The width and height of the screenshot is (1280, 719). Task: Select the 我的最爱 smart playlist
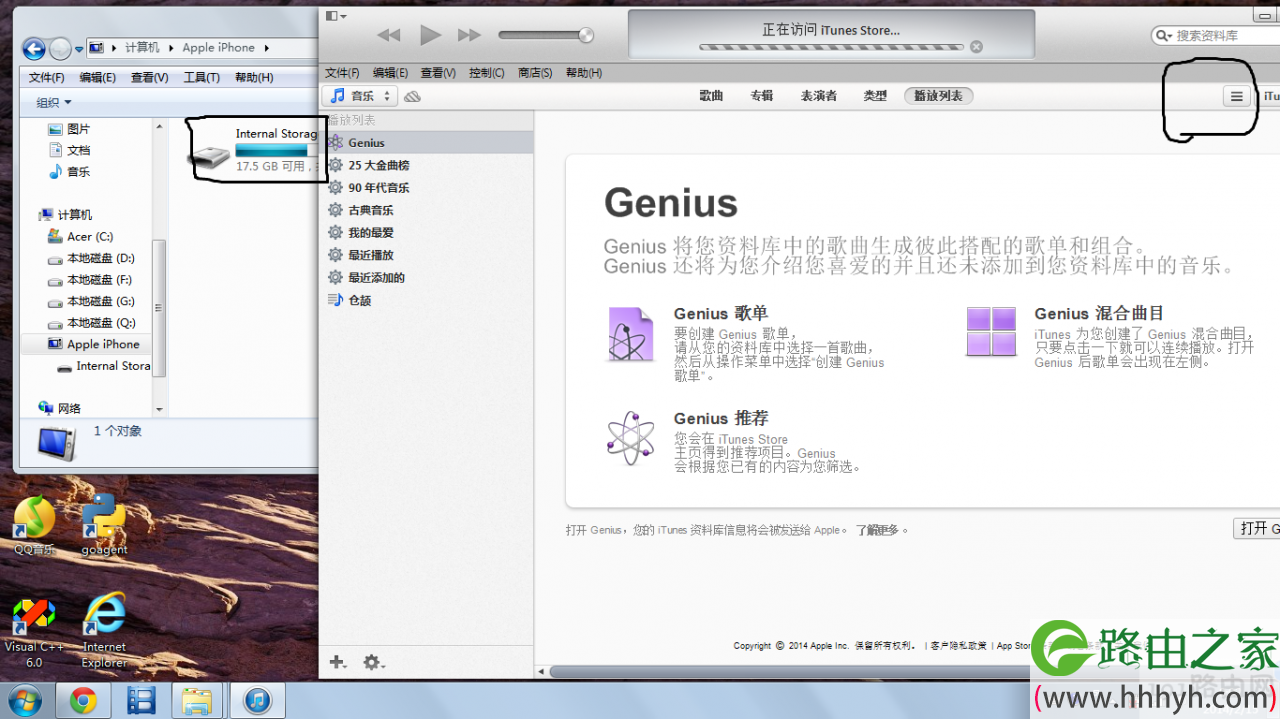426,233
